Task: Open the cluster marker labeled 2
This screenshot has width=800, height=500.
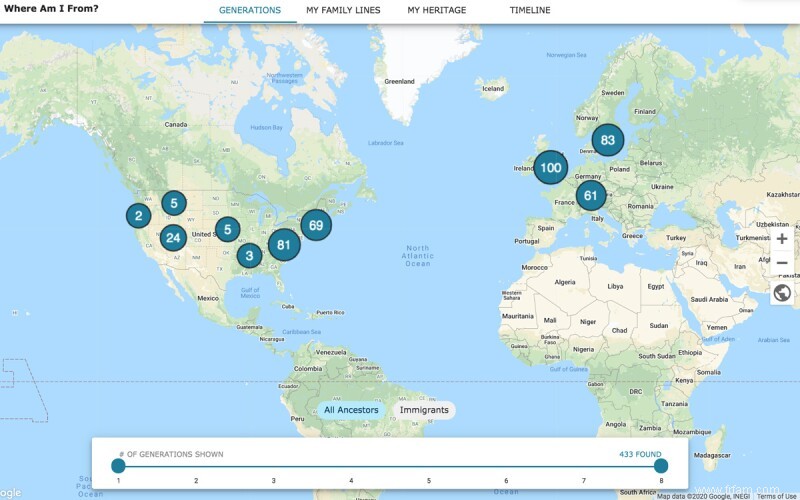Action: (x=138, y=215)
